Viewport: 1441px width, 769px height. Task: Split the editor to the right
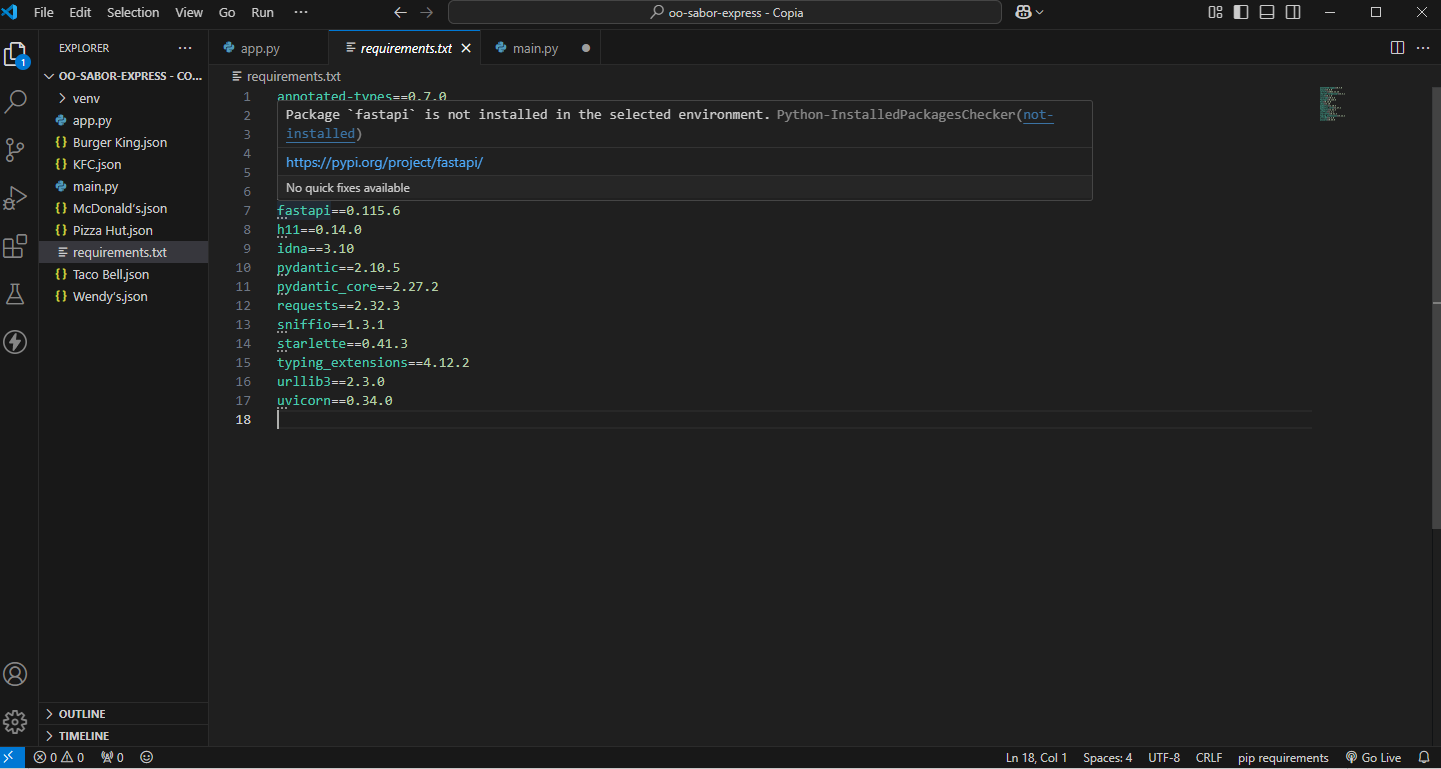click(x=1397, y=48)
